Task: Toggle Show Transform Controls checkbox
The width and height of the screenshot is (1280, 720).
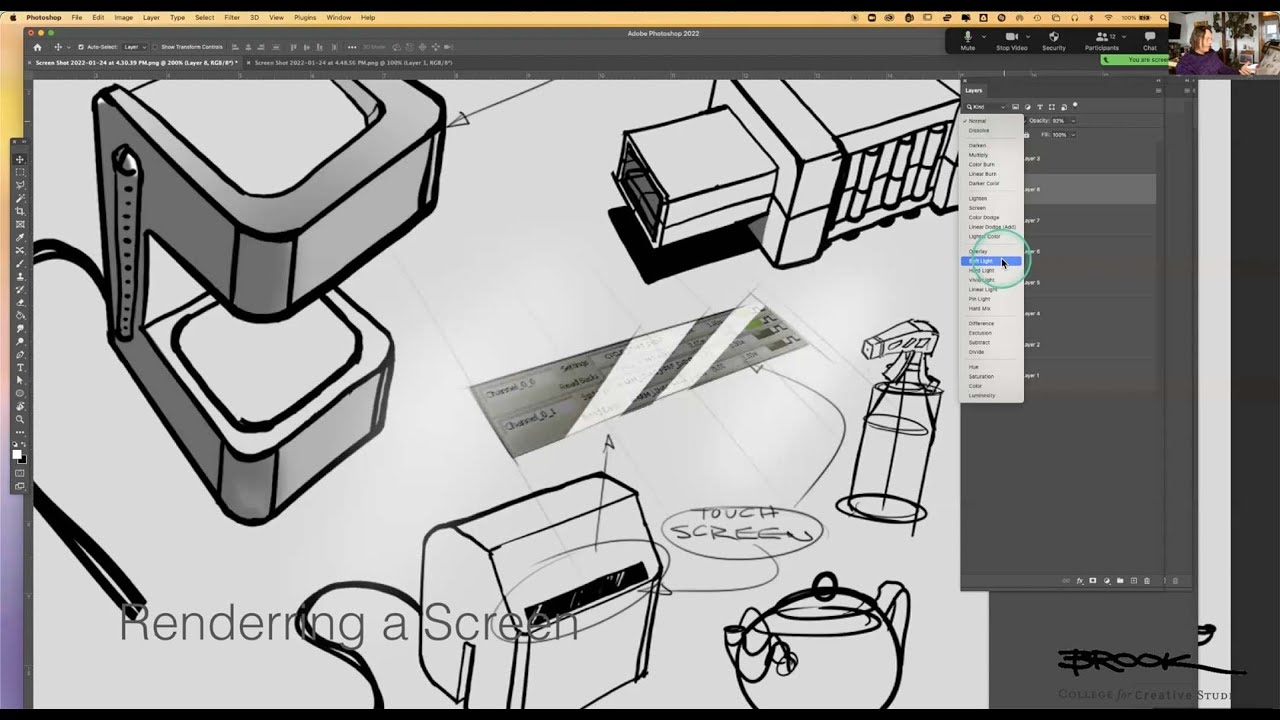Action: (x=156, y=47)
